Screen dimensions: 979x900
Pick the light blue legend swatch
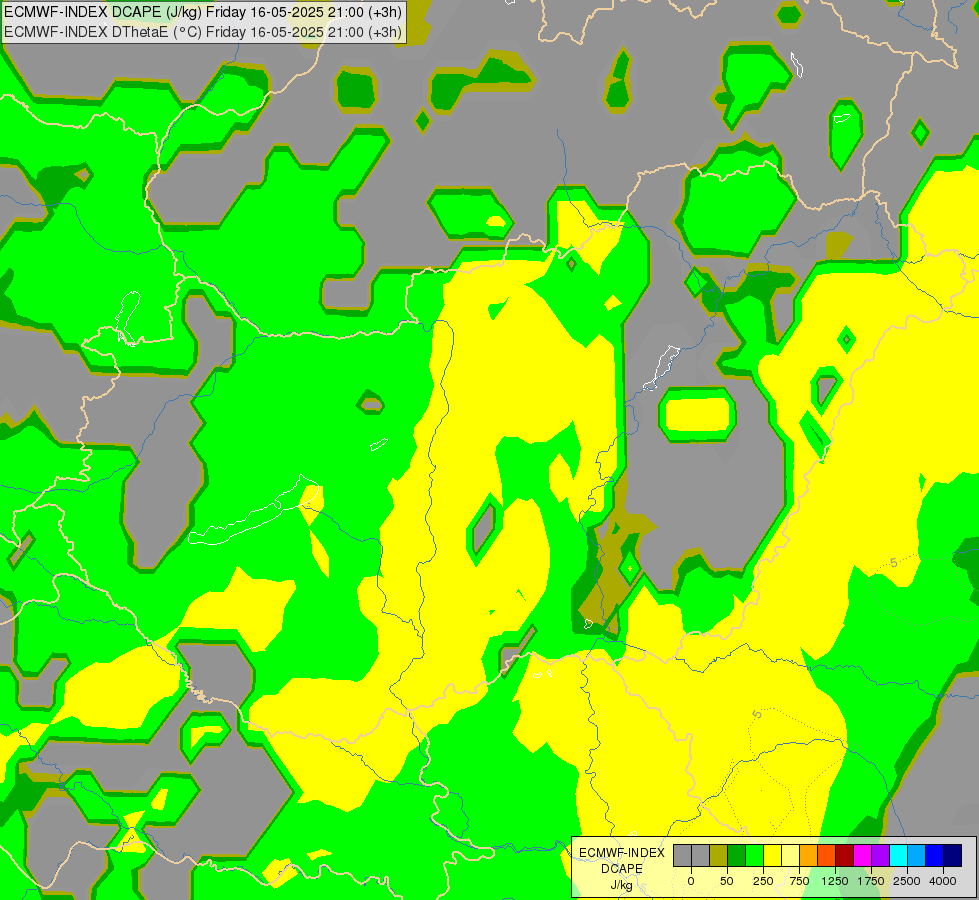(x=917, y=855)
